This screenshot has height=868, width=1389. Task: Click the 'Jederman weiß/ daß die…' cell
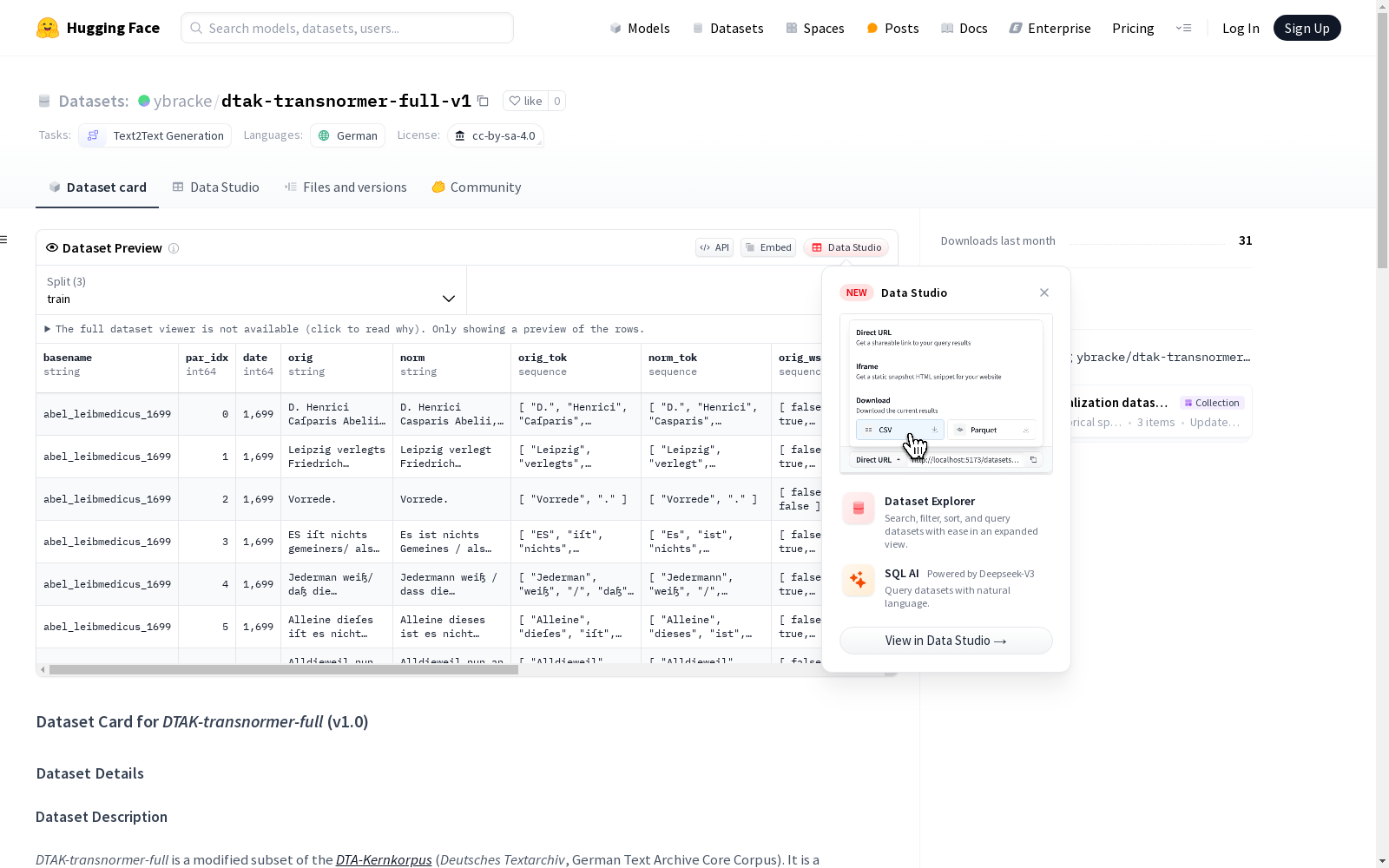pyautogui.click(x=337, y=584)
